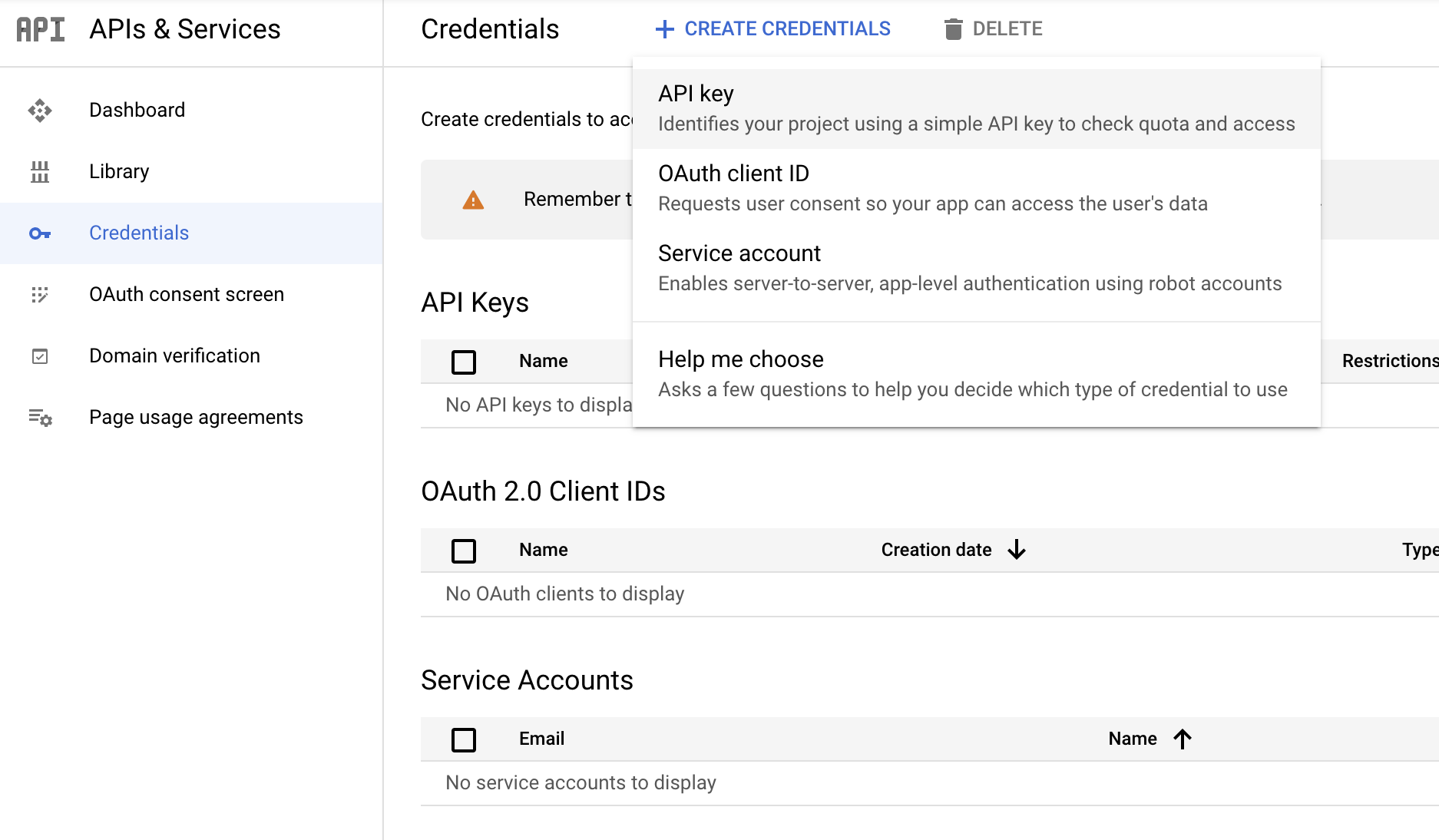The image size is (1439, 840).
Task: Click the API logo icon
Action: coord(41,29)
